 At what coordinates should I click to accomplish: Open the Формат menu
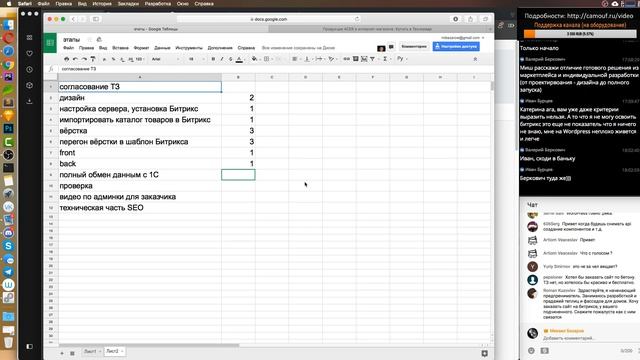[141, 48]
